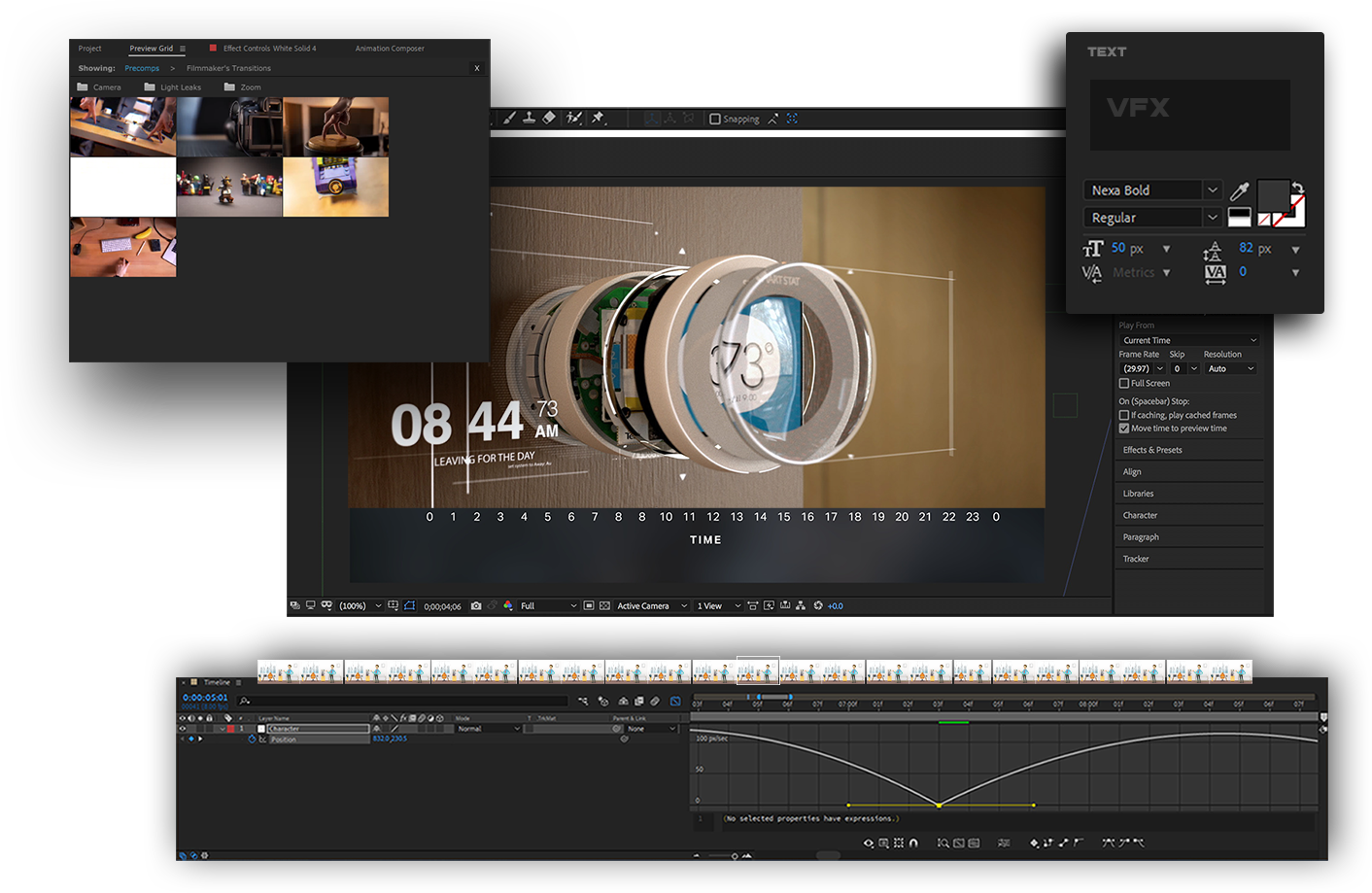
Task: Click the snapshot camera icon in viewer footer
Action: pyautogui.click(x=476, y=605)
